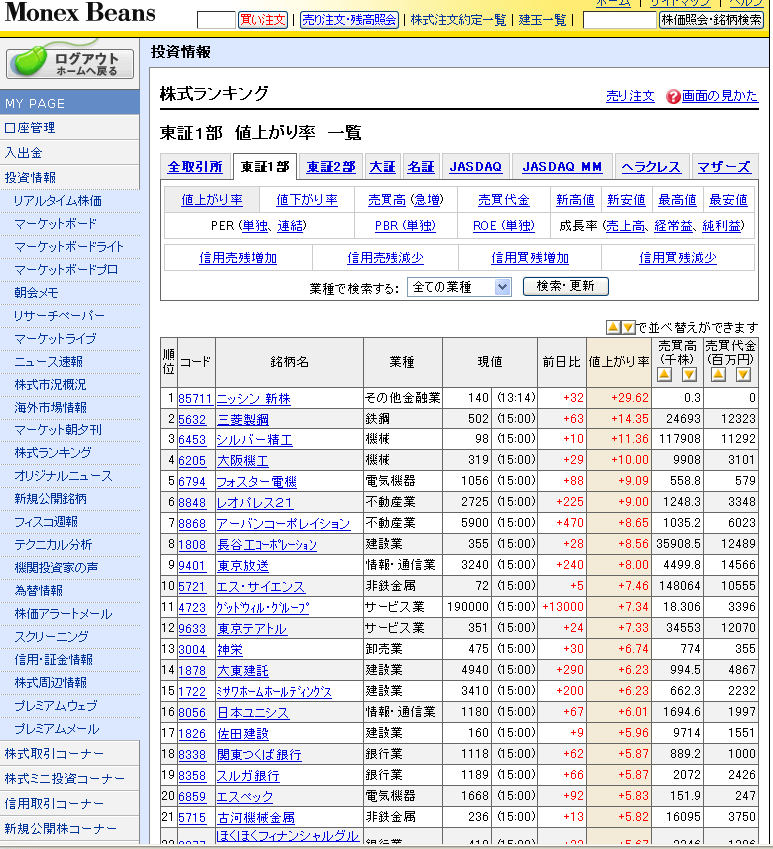Screen dimensions: 773x849
Task: Select price 190000 in the 4723 row
Action: [x=468, y=608]
